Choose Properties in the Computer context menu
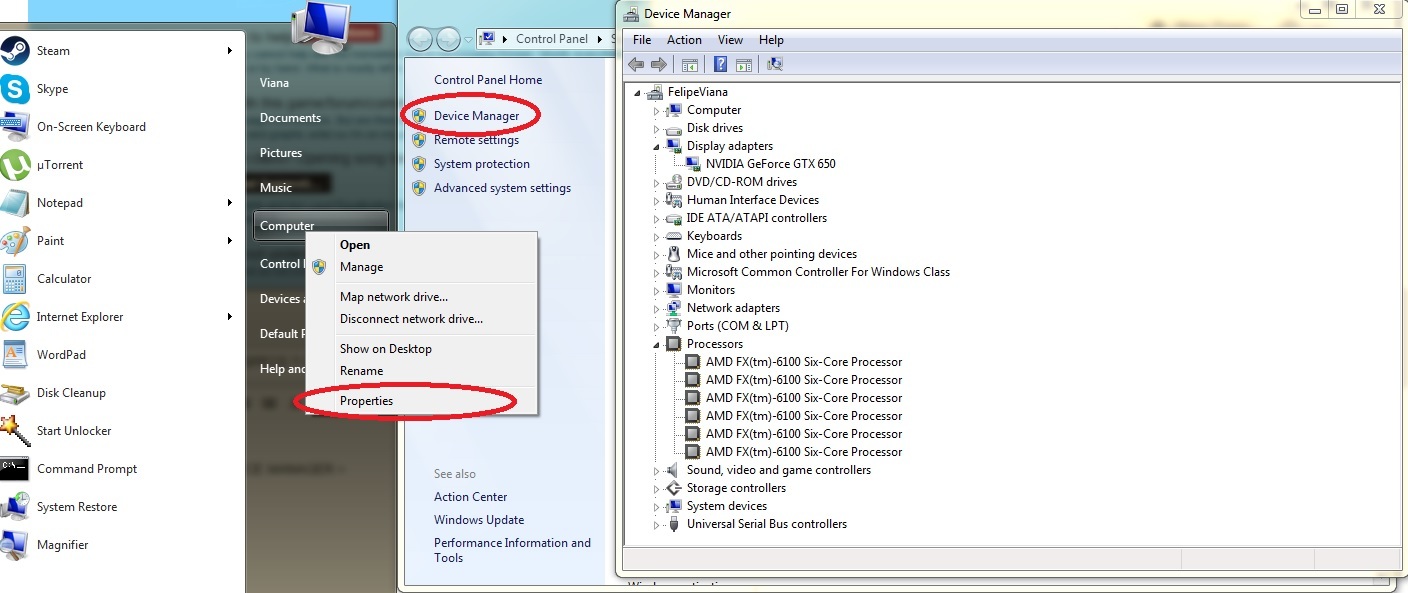This screenshot has height=593, width=1408. [x=366, y=401]
